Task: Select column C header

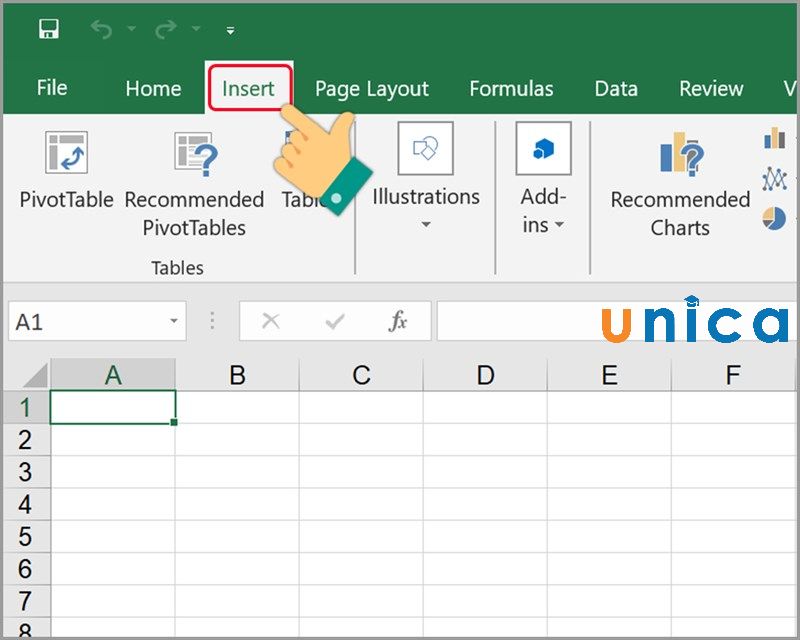Action: 361,375
